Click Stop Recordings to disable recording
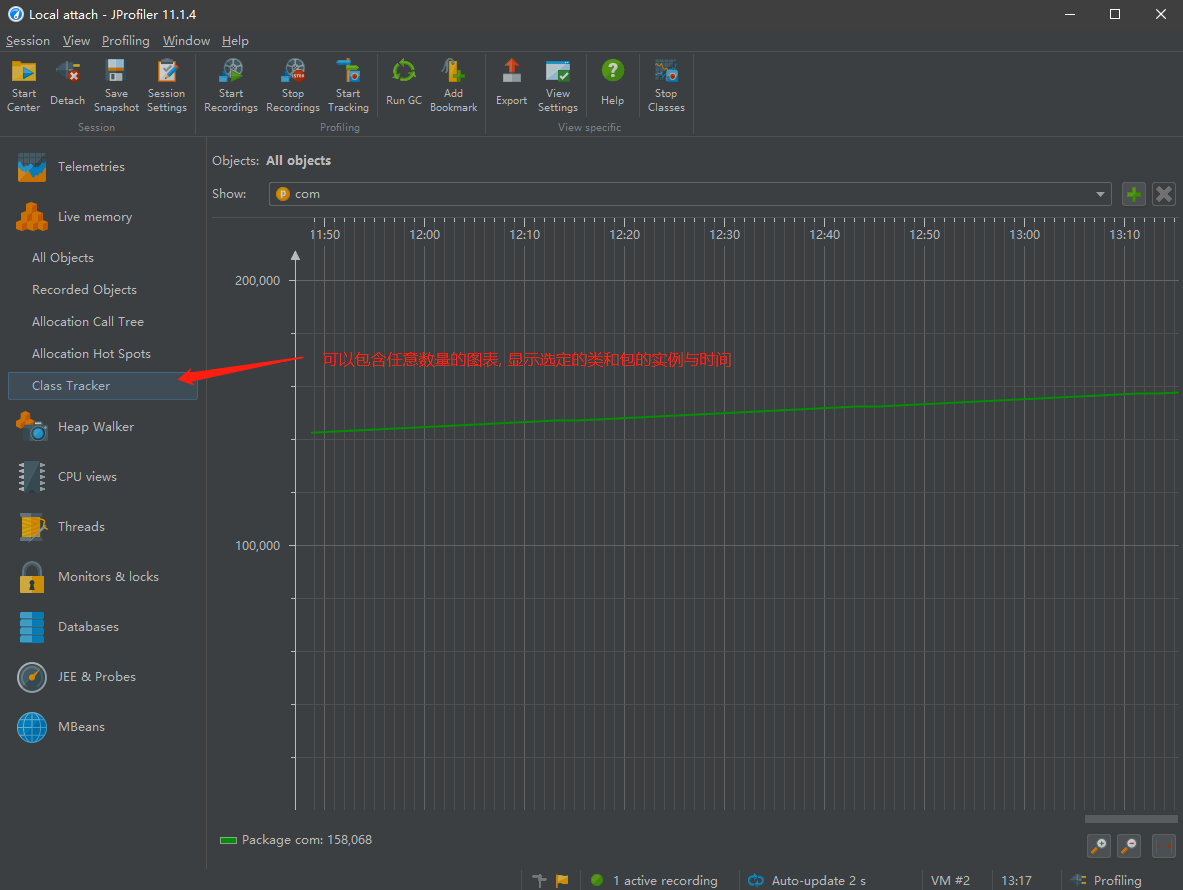 pyautogui.click(x=292, y=84)
